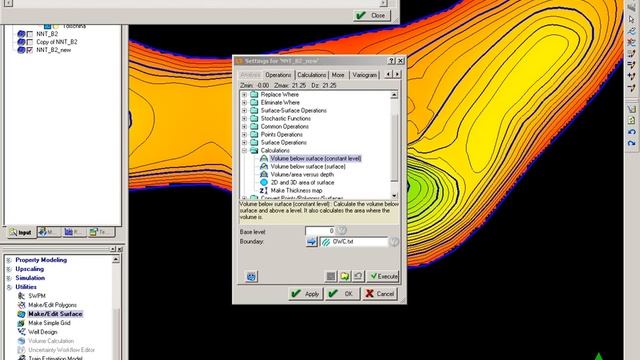Click the Uncertainty Workflow Editor icon

21,350
